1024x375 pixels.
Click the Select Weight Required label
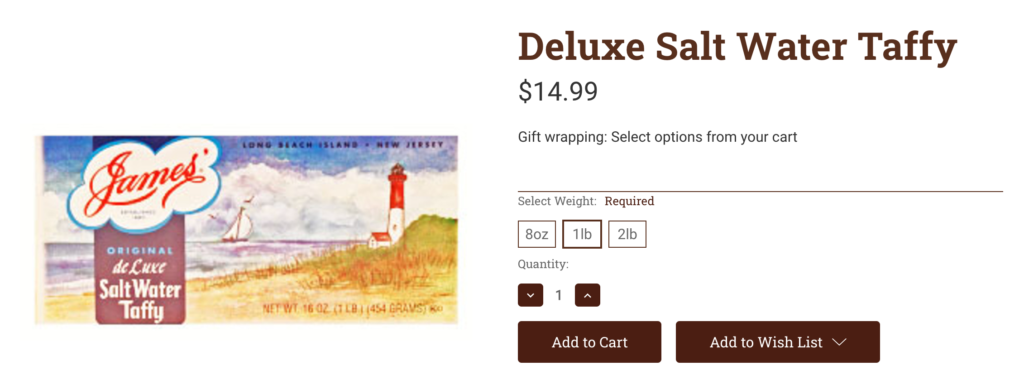point(586,201)
